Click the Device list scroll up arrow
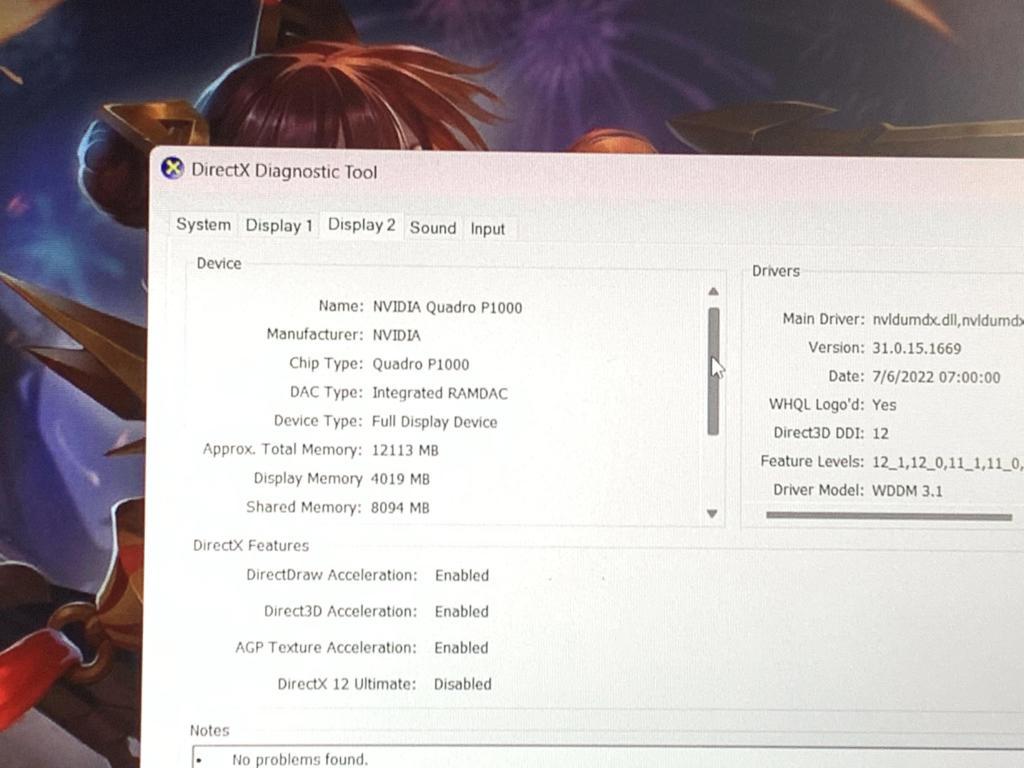 (713, 291)
